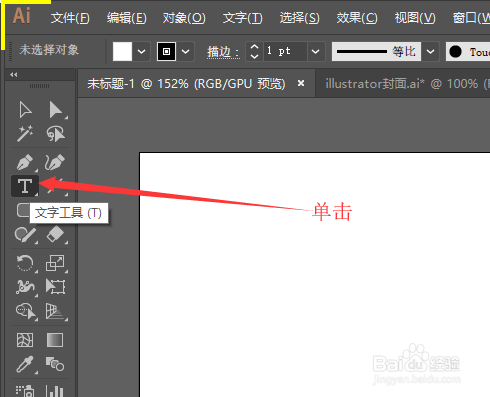Close the 未标题-1 tab

coord(301,83)
